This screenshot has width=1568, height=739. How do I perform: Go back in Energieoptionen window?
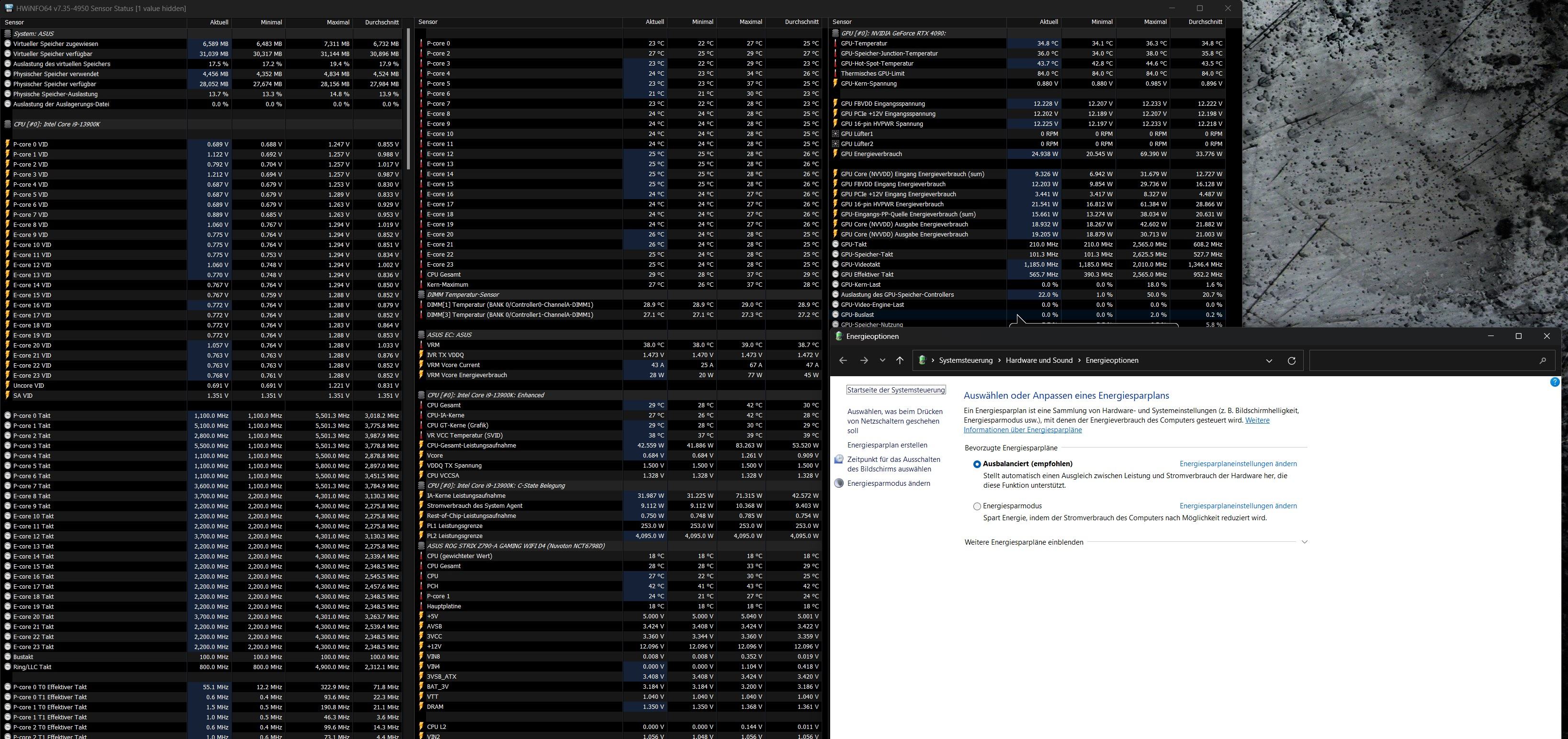pos(843,360)
